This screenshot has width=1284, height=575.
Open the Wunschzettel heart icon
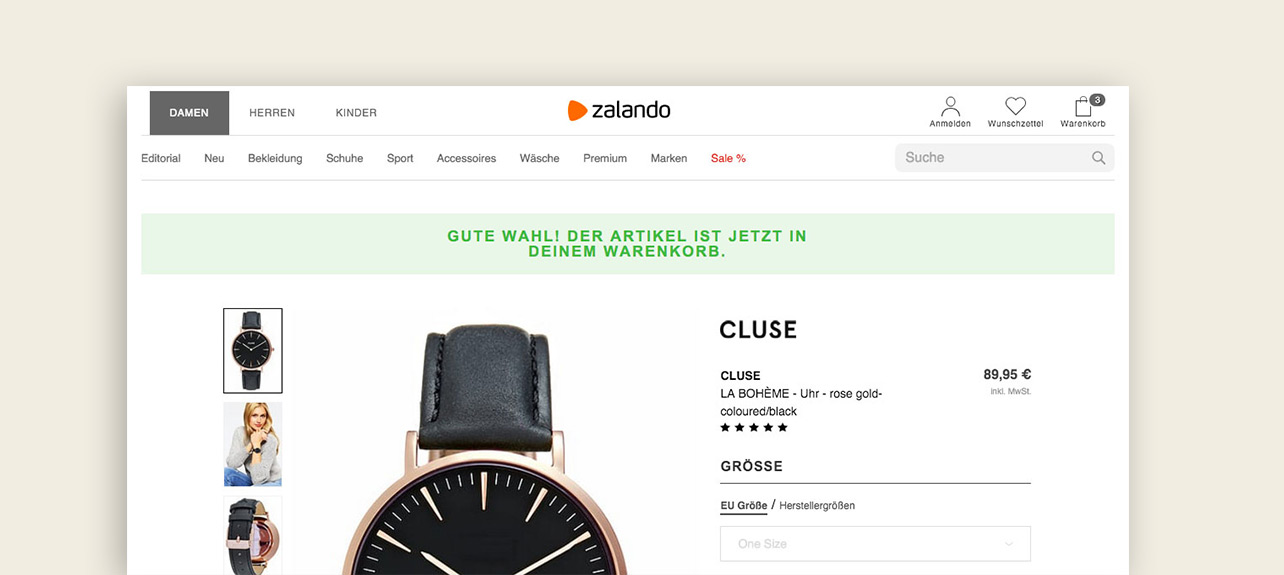[x=1015, y=106]
